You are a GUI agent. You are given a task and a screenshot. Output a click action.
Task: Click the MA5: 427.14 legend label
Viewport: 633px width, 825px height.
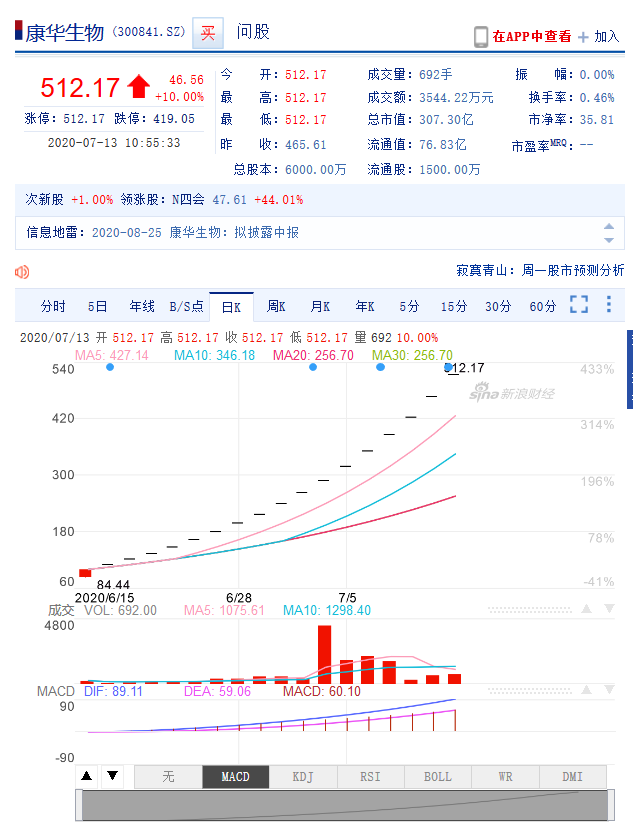pyautogui.click(x=112, y=355)
